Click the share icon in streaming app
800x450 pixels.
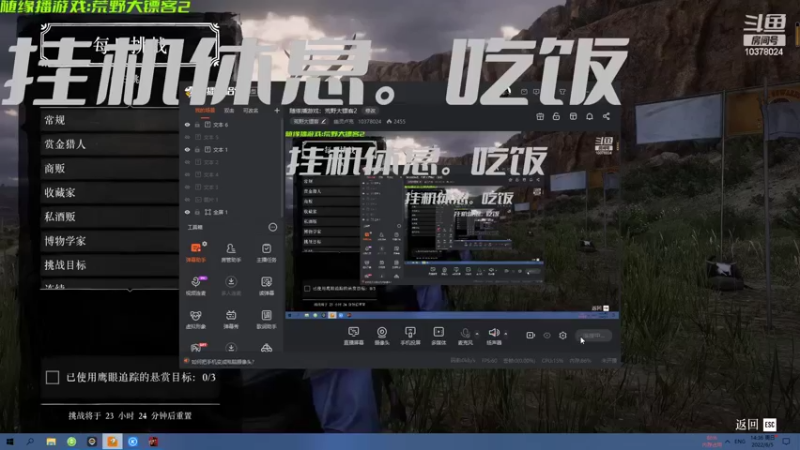click(x=606, y=117)
